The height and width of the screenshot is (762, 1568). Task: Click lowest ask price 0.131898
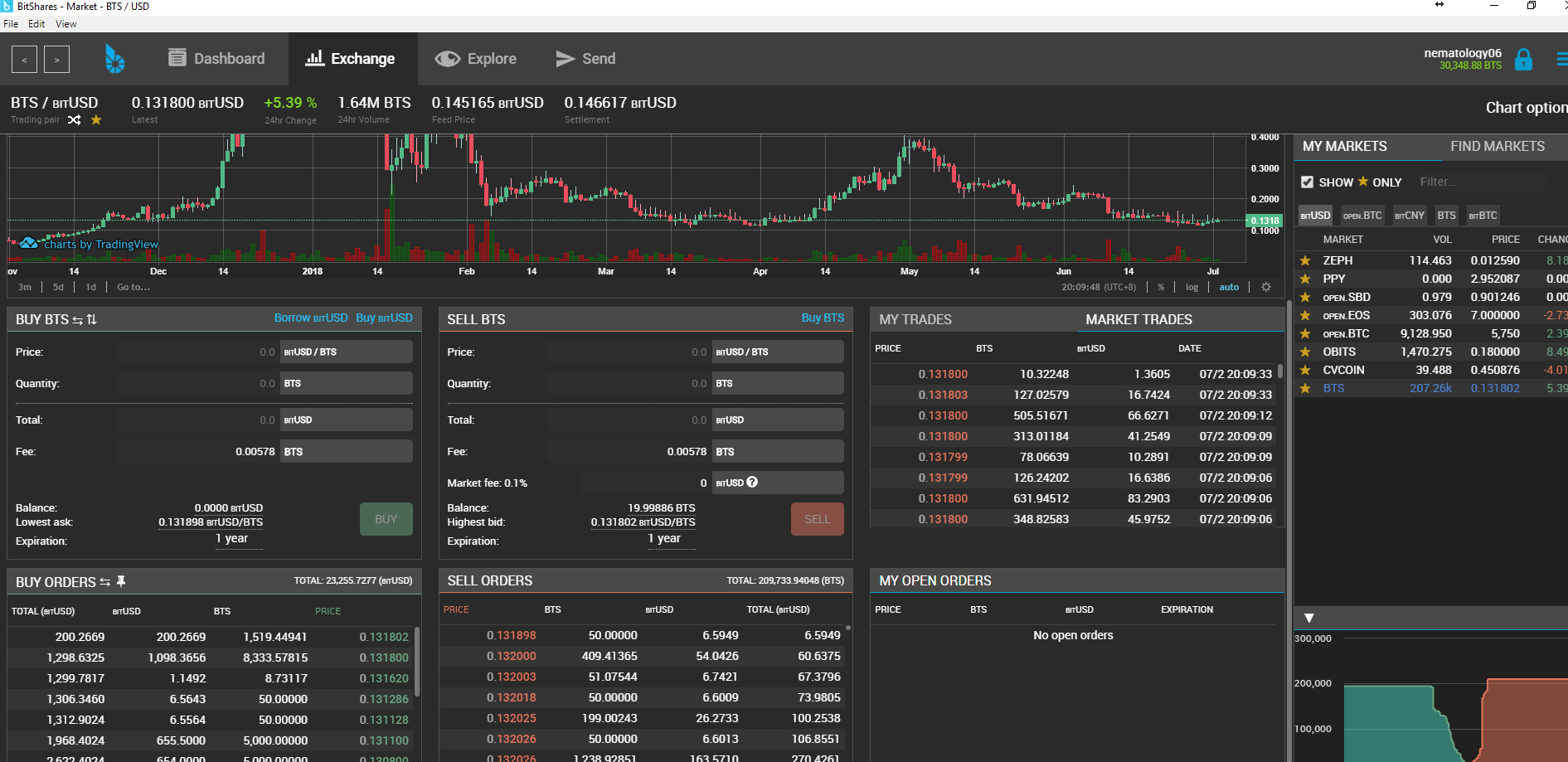coord(211,522)
